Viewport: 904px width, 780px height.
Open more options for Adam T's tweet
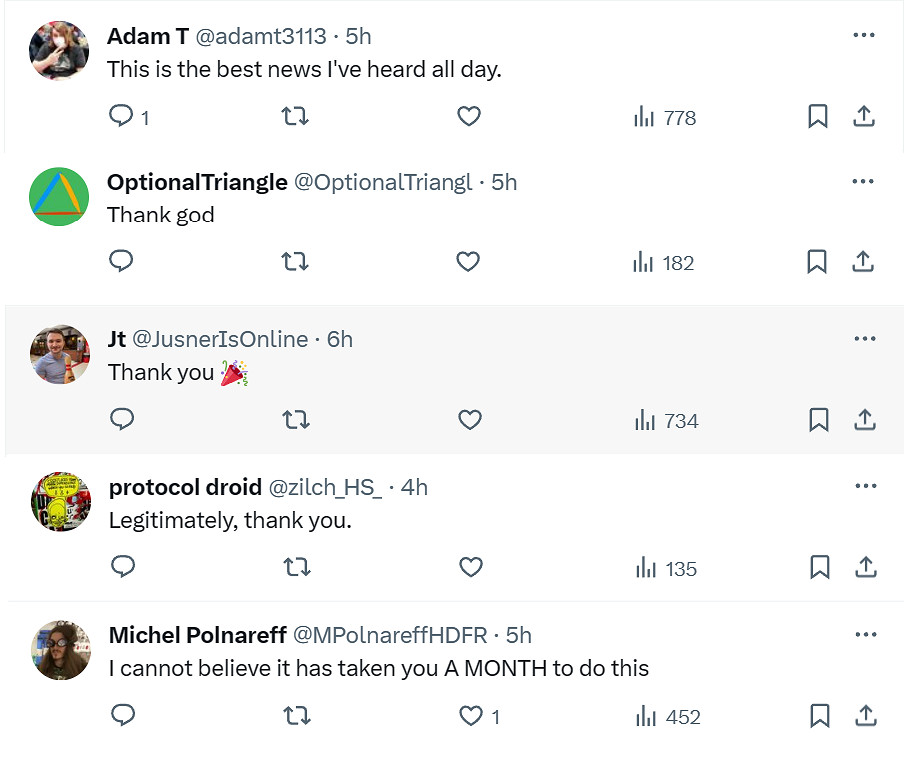[x=864, y=36]
